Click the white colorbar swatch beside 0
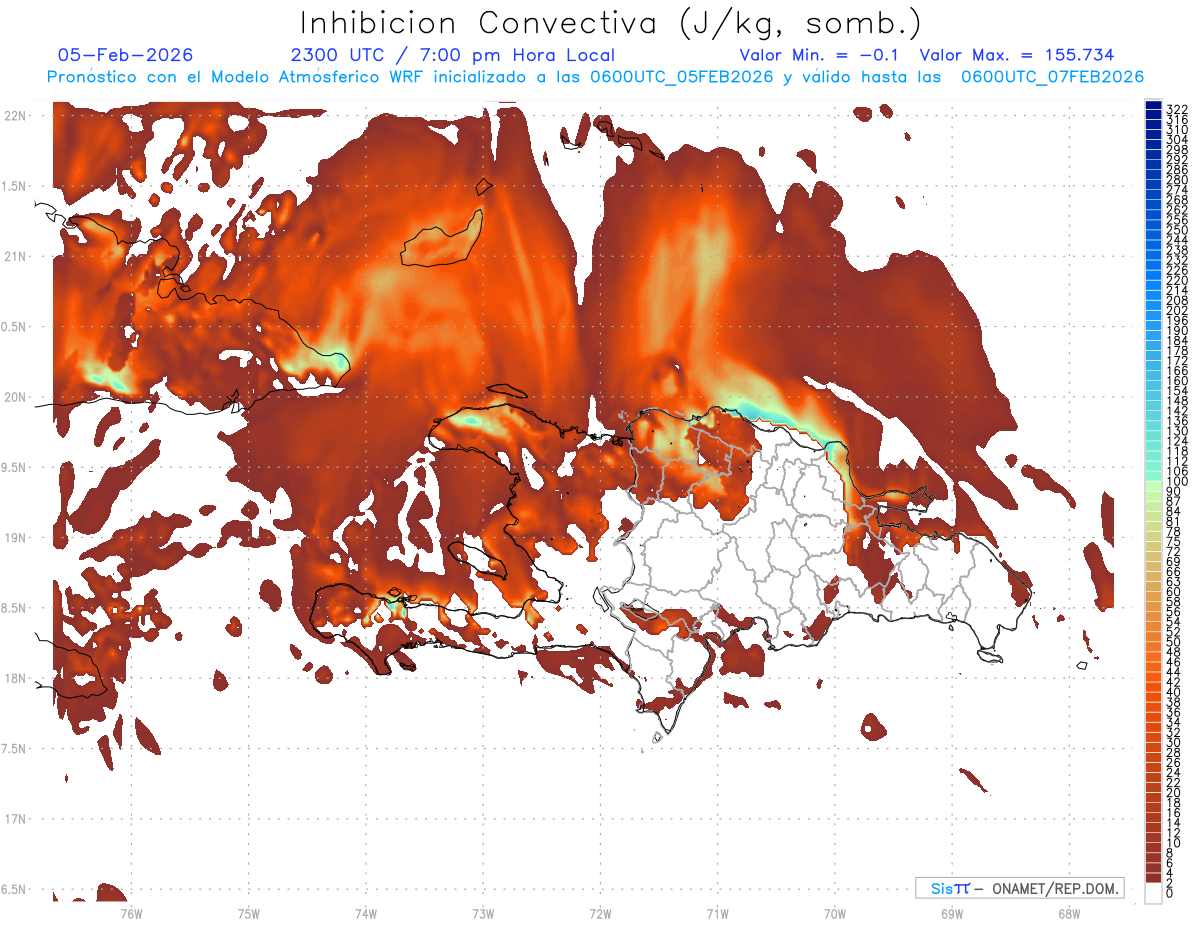This screenshot has height=927, width=1200. pyautogui.click(x=1153, y=893)
